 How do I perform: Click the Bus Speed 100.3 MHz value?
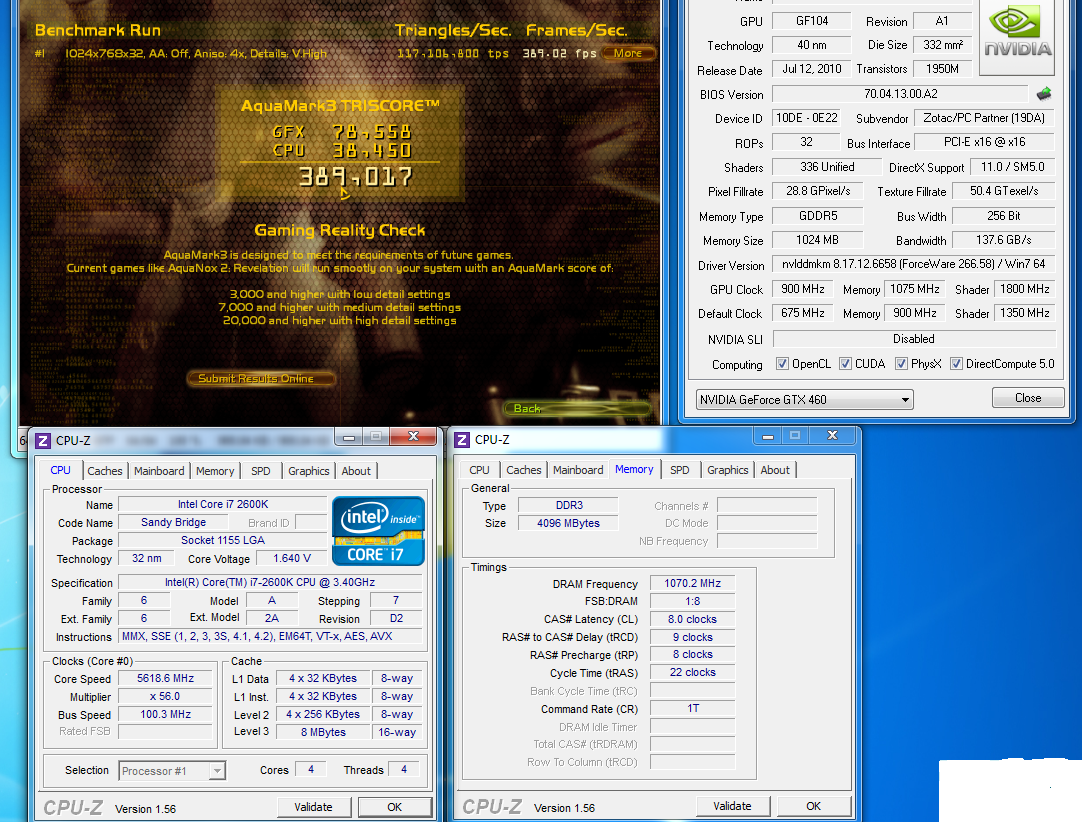166,714
